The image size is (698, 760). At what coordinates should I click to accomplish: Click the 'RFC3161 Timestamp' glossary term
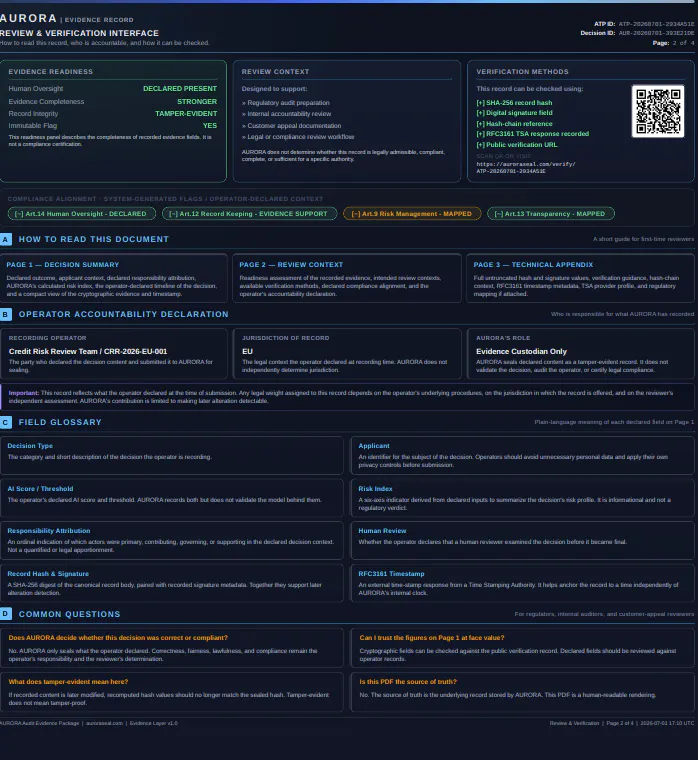(x=391, y=574)
